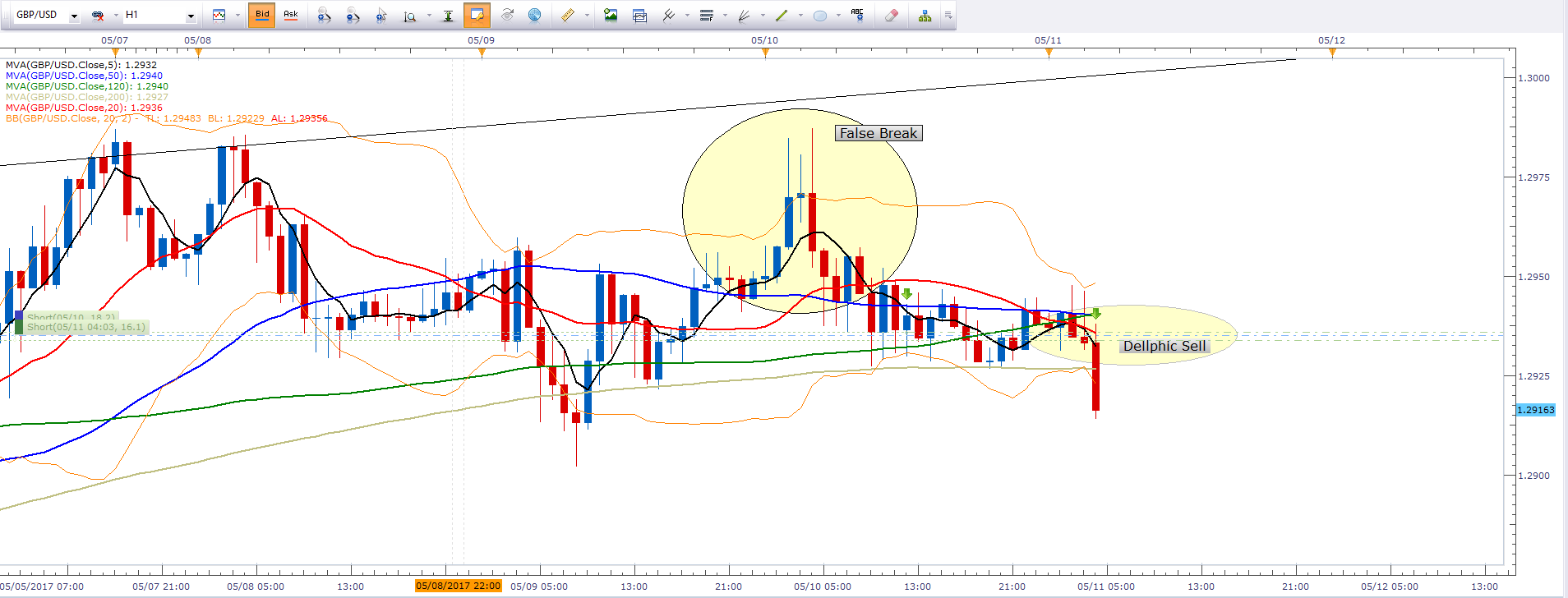The width and height of the screenshot is (1568, 598).
Task: Click the 1.29163 current price marker
Action: point(1534,410)
